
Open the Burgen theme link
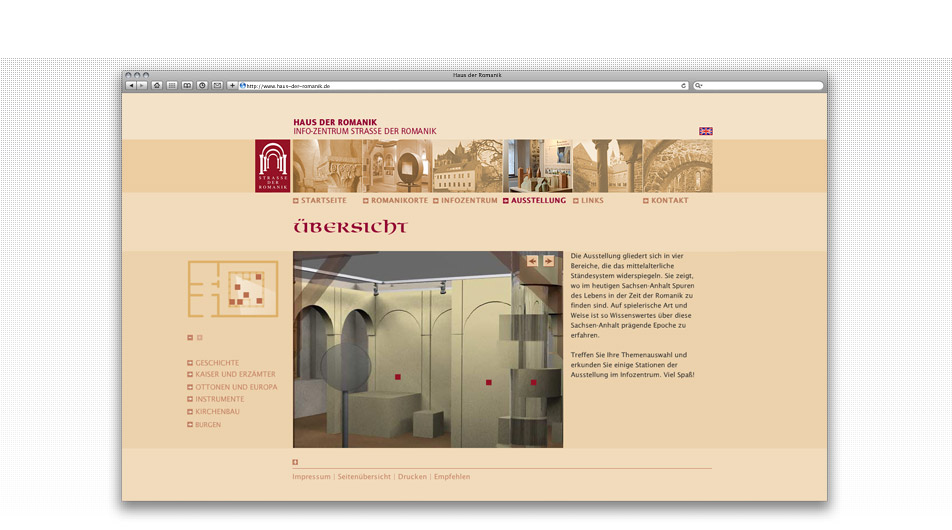tap(208, 425)
